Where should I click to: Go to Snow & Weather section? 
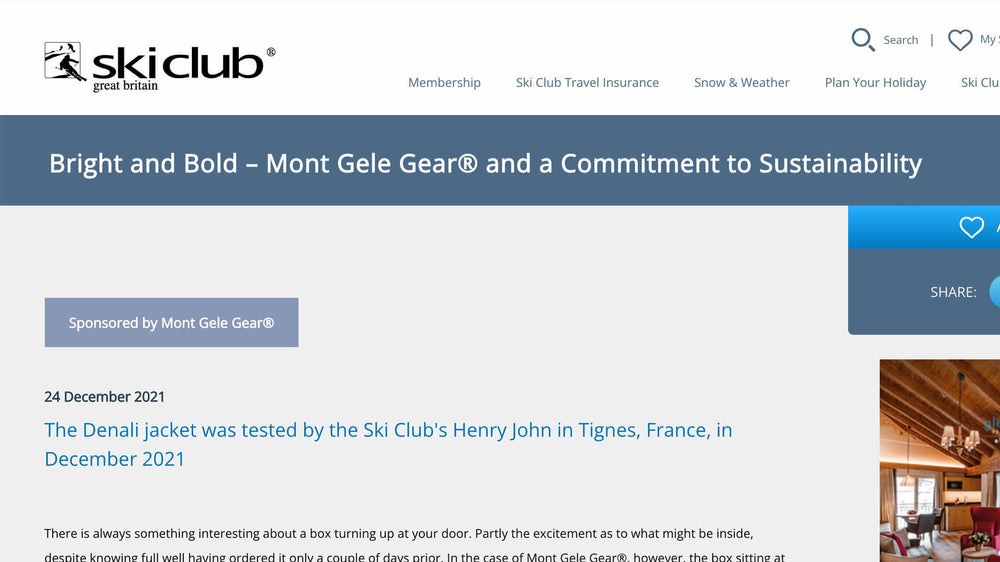pos(742,83)
